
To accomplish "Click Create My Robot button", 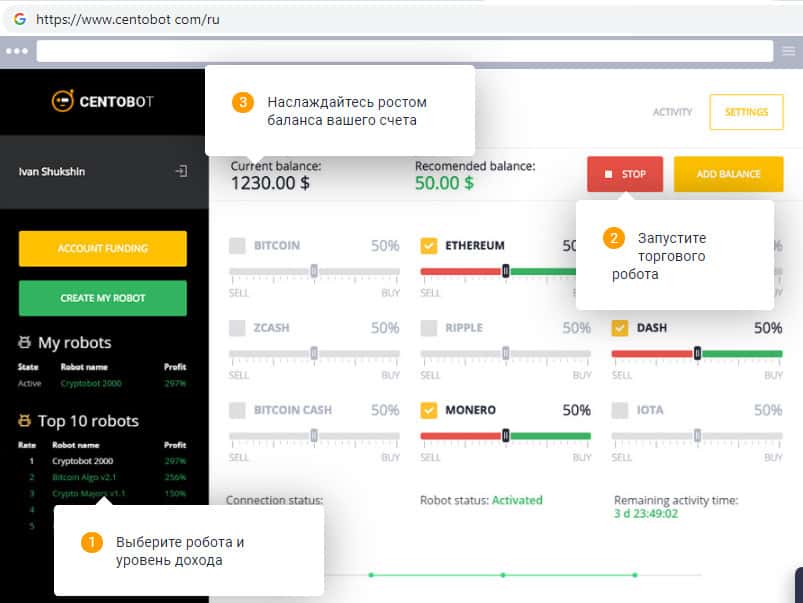I will [103, 298].
